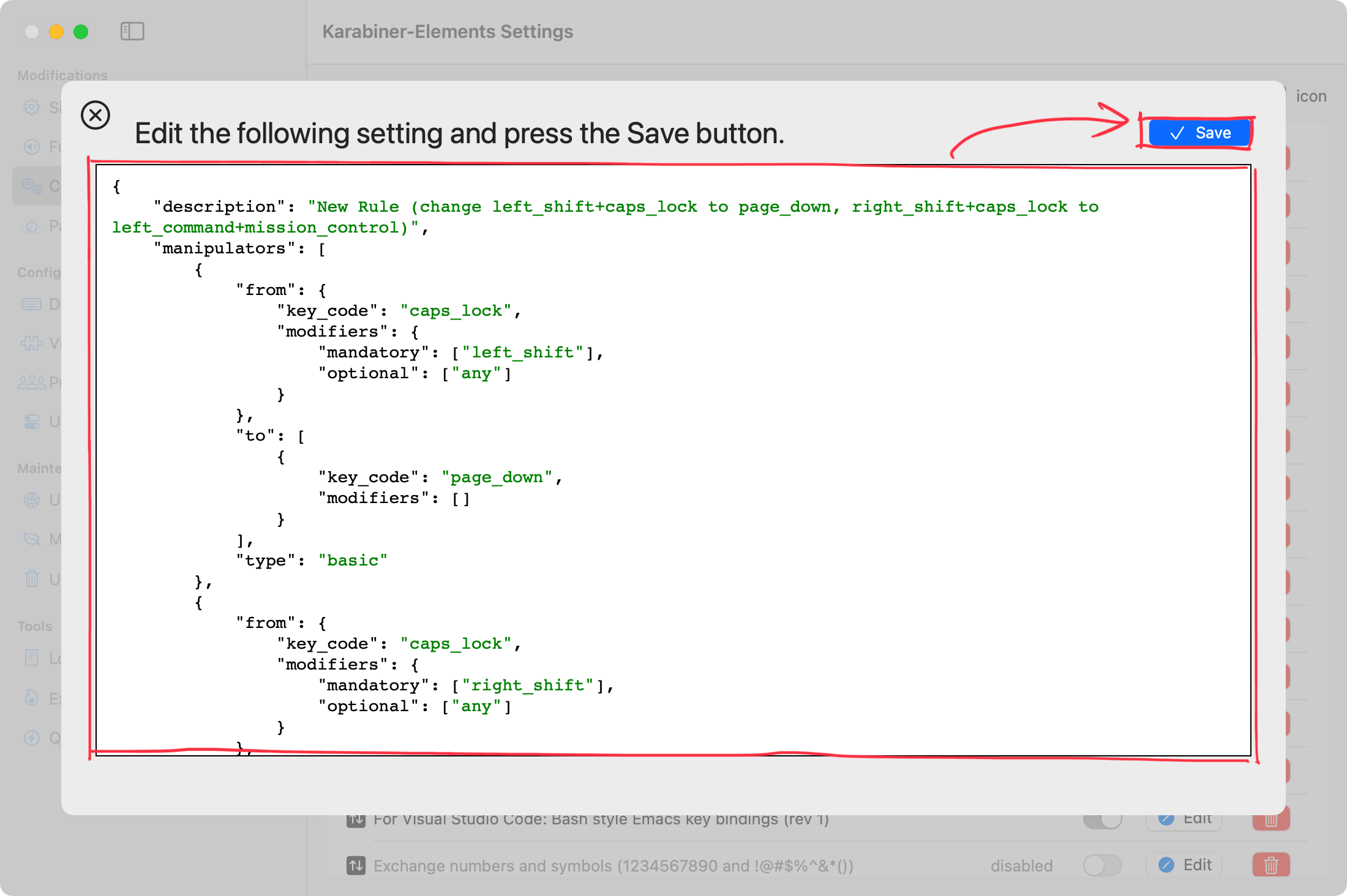Click the "Karabiner-Elements Settings" window title
This screenshot has height=896, width=1347.
pos(448,31)
